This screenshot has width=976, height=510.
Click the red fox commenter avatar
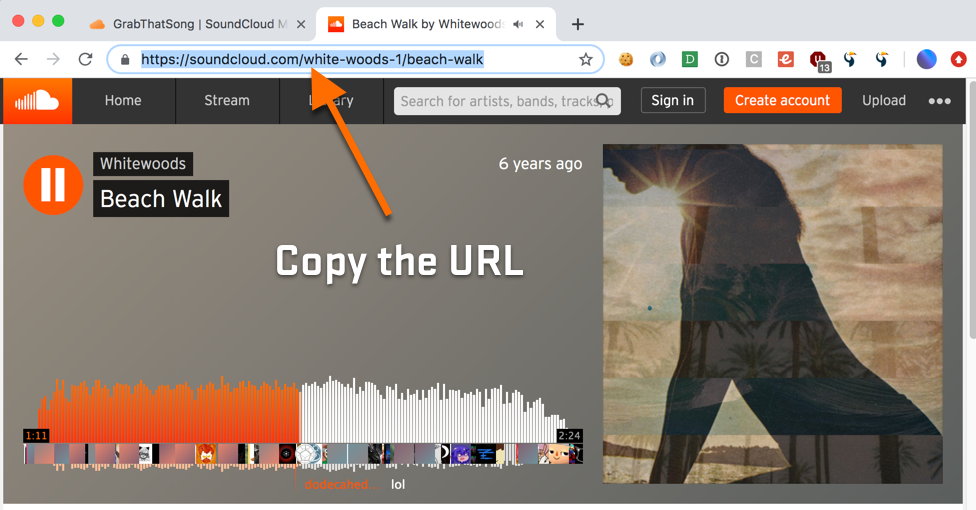click(205, 454)
